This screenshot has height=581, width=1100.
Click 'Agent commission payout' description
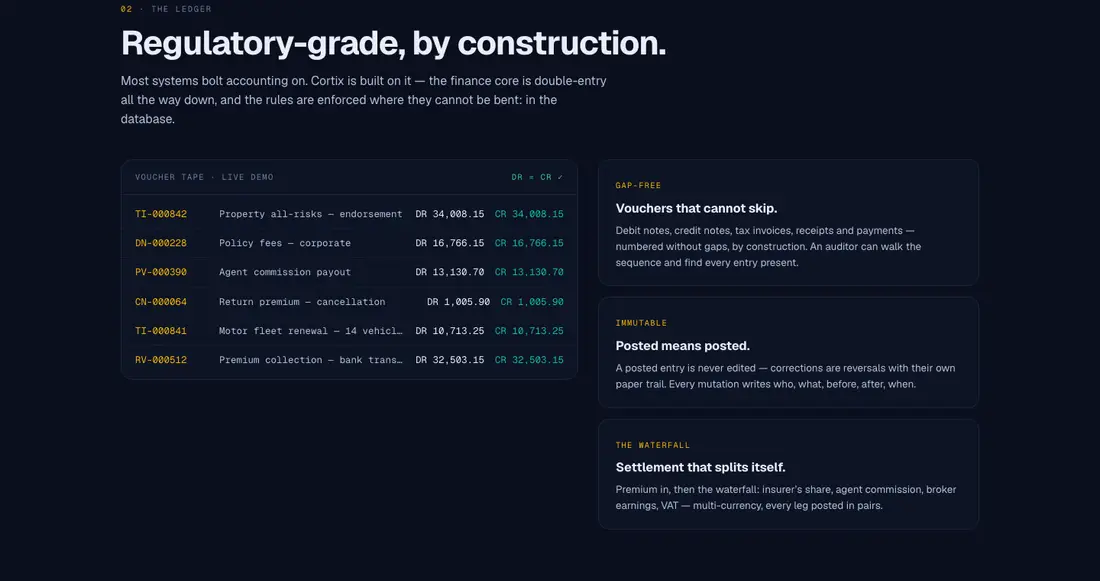point(285,272)
